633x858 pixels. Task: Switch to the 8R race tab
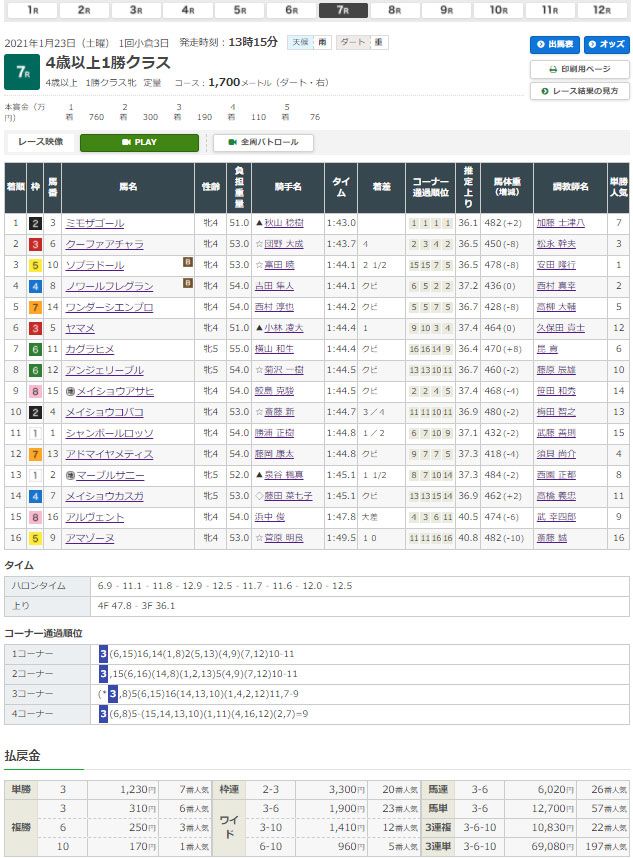[394, 10]
